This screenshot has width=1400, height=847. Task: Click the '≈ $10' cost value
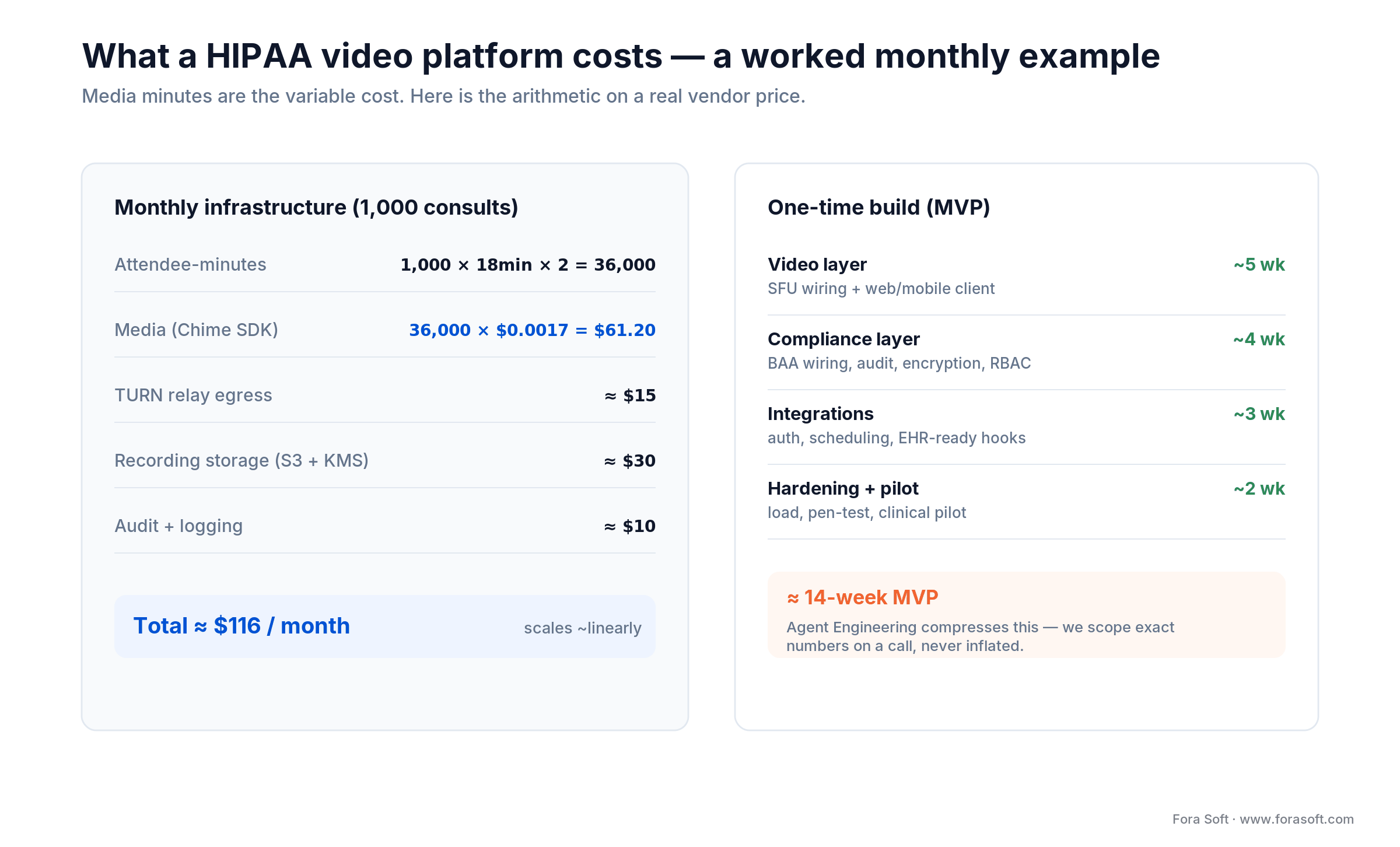(630, 526)
